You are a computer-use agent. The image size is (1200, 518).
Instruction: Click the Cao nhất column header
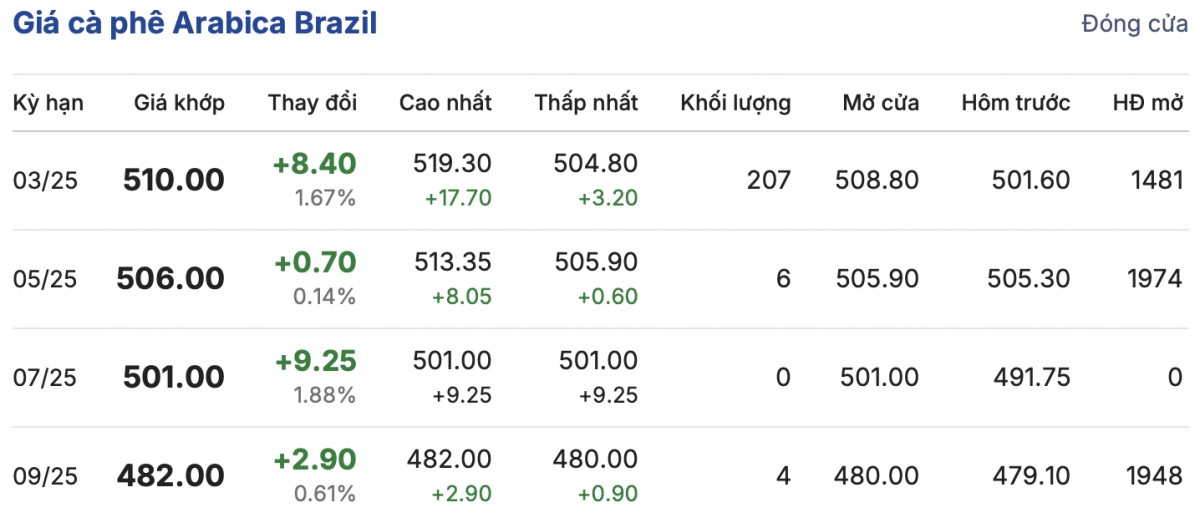(x=445, y=103)
